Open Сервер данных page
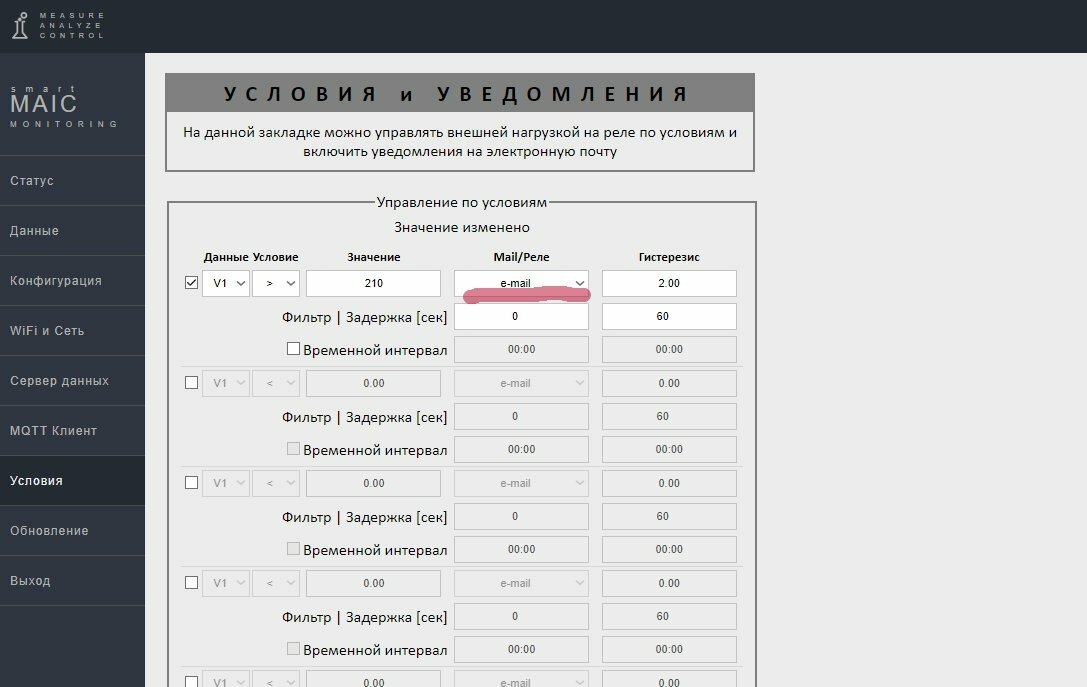This screenshot has width=1087, height=687. click(x=72, y=380)
